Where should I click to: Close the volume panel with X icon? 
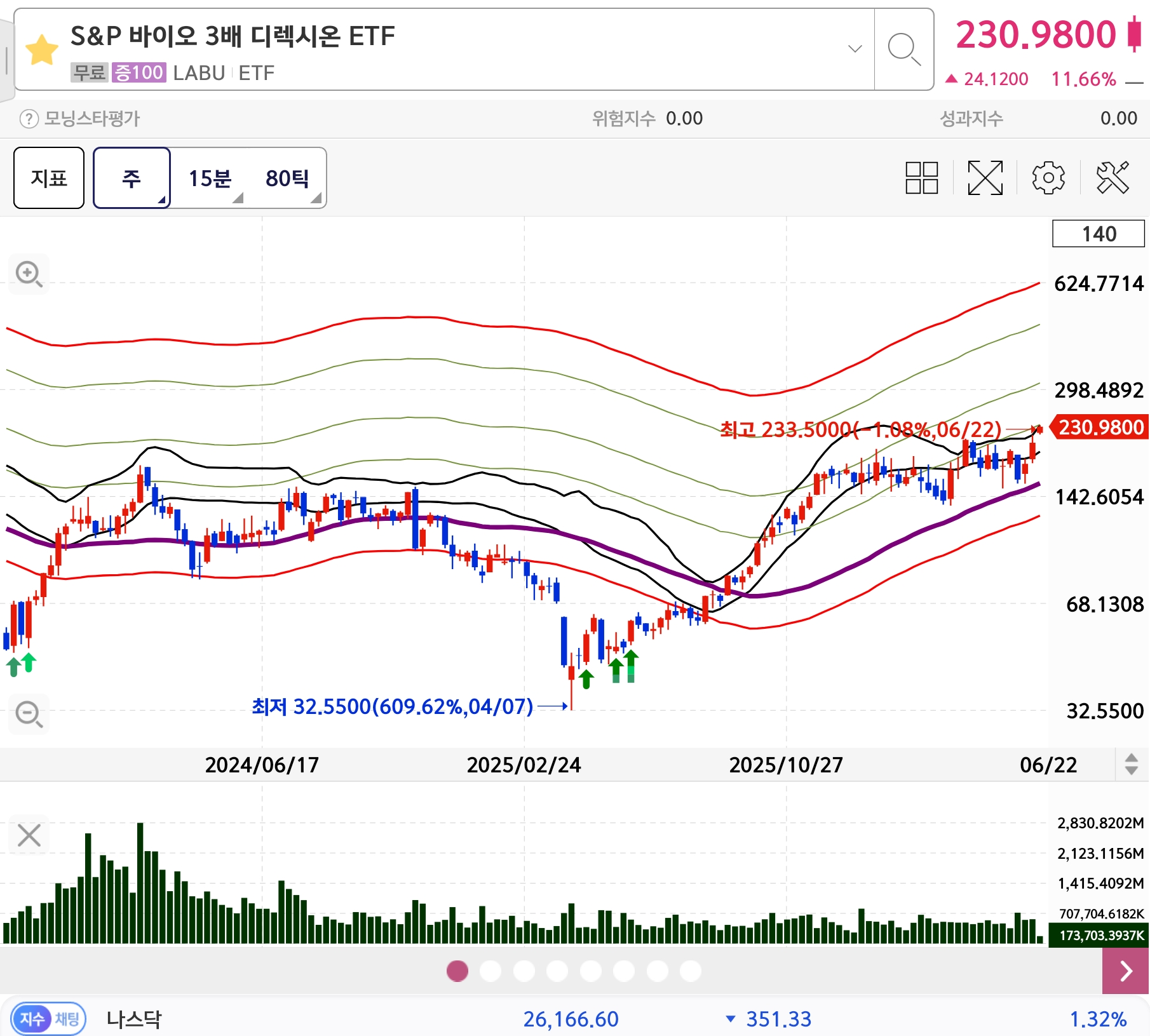point(29,835)
